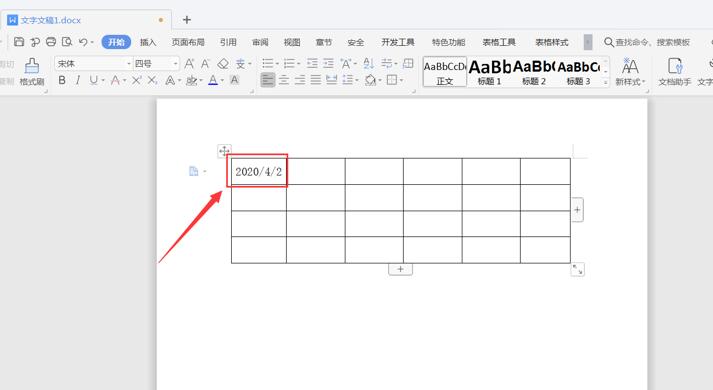Viewport: 713px width, 390px height.
Task: Click the table move handle icon
Action: tap(224, 150)
